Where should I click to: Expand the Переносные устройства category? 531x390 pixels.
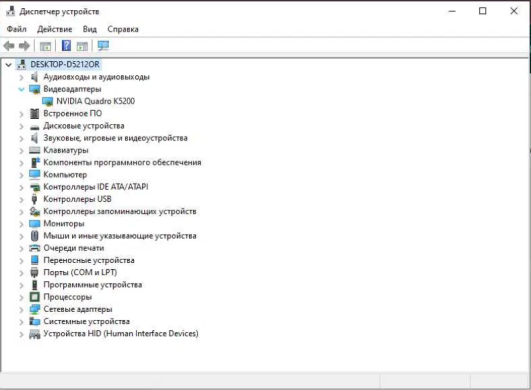pos(21,261)
